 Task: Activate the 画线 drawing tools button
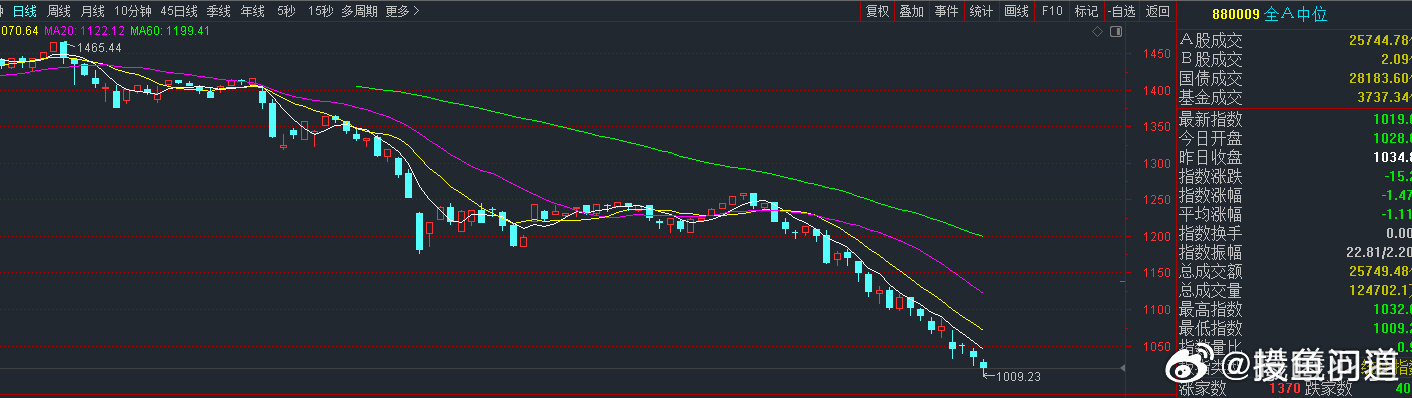click(x=1016, y=11)
